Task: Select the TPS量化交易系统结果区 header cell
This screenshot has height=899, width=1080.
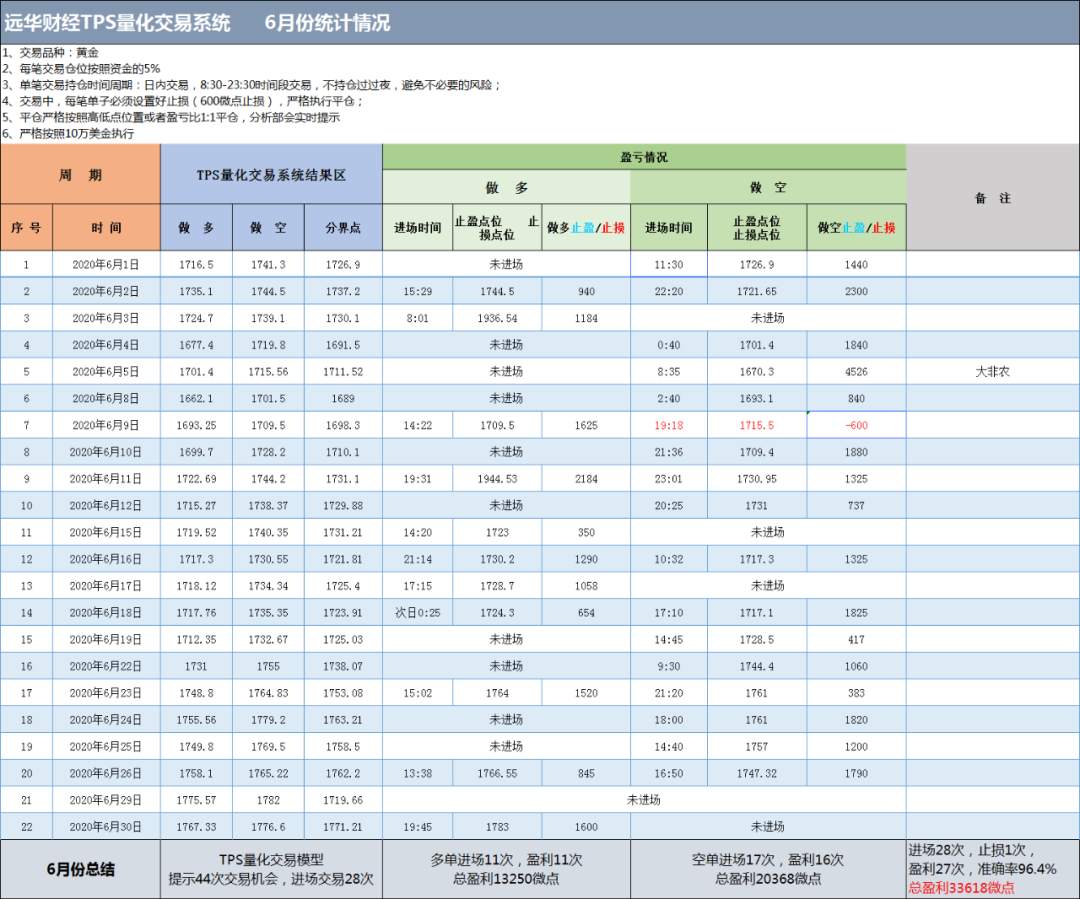Action: pyautogui.click(x=271, y=174)
